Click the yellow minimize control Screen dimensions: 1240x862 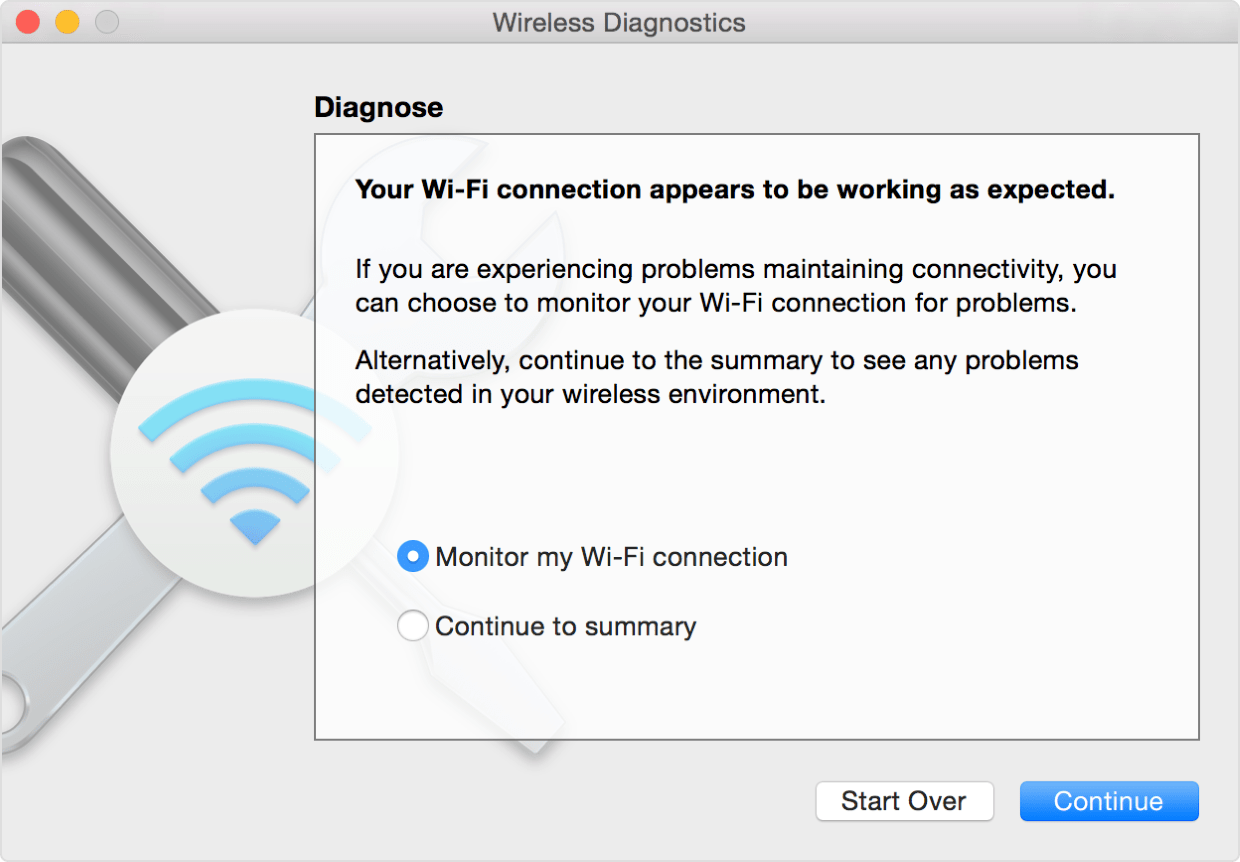pos(66,20)
